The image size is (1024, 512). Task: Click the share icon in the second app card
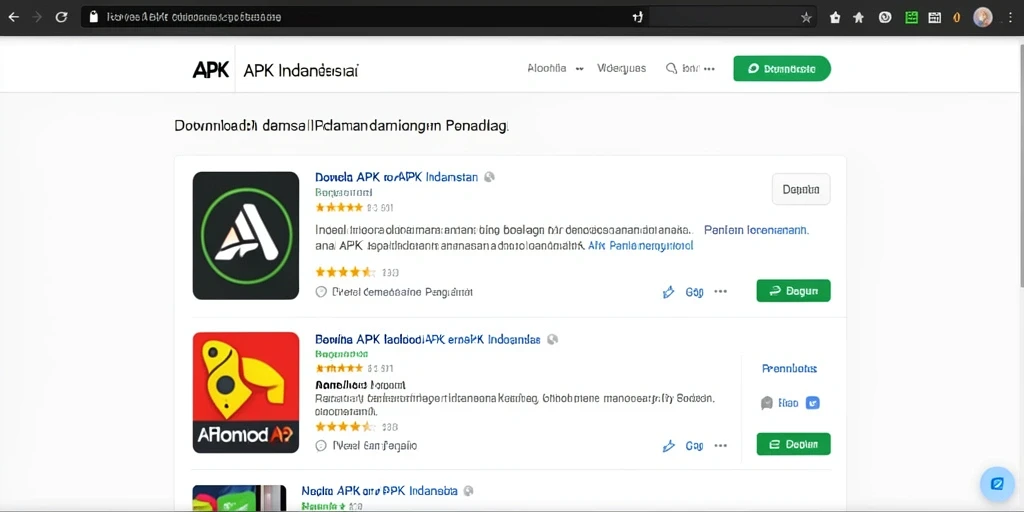[668, 446]
